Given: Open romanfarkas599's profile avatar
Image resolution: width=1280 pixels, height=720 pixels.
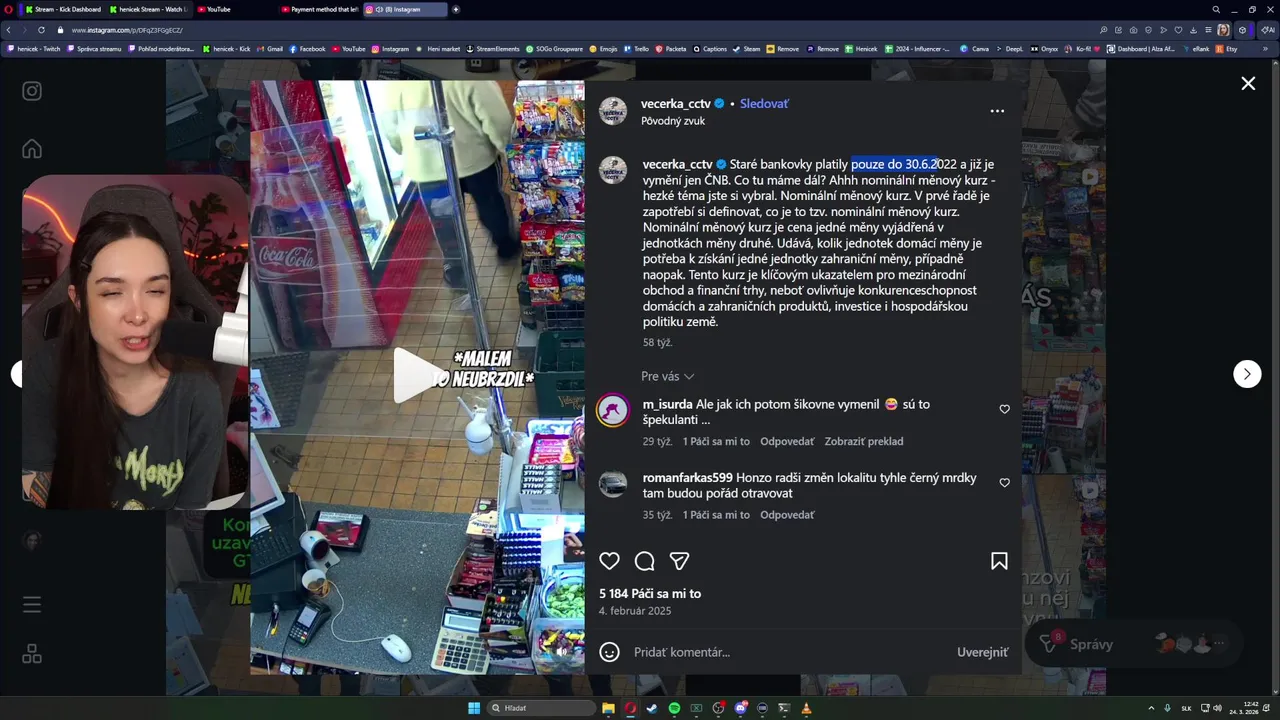Looking at the screenshot, I should 613,484.
